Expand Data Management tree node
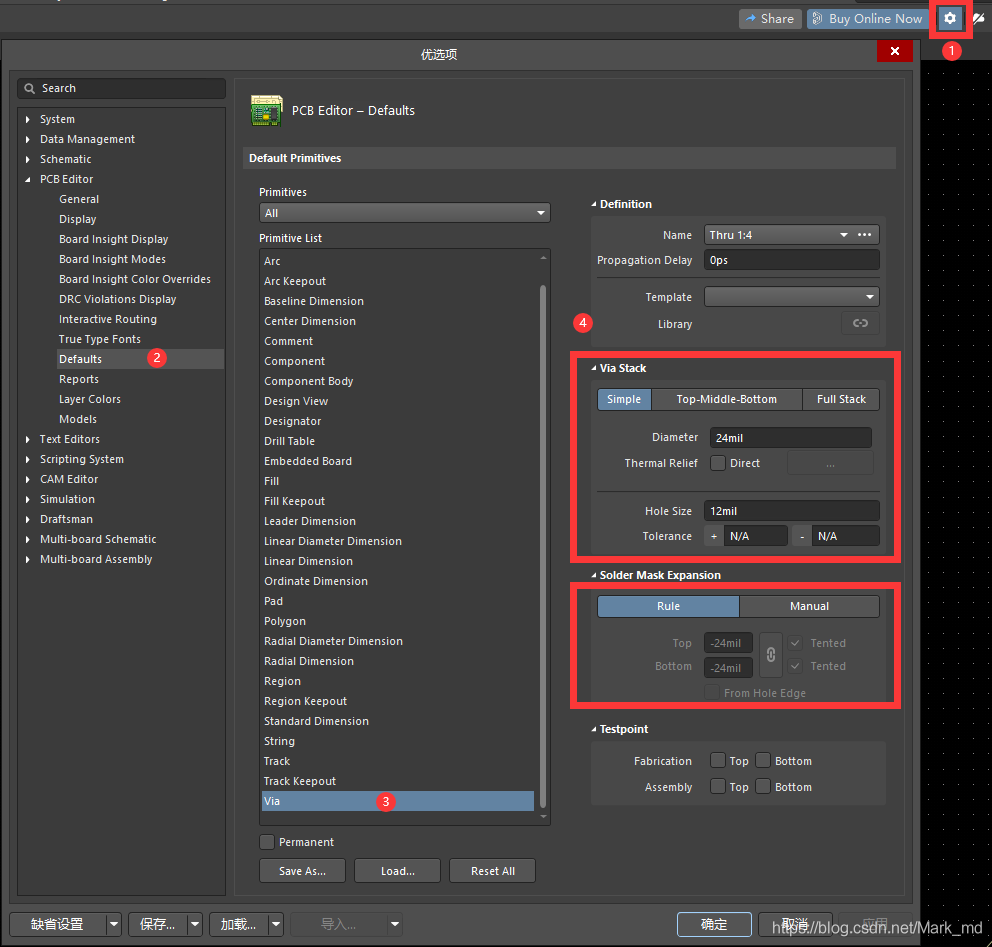992x947 pixels. pos(28,139)
